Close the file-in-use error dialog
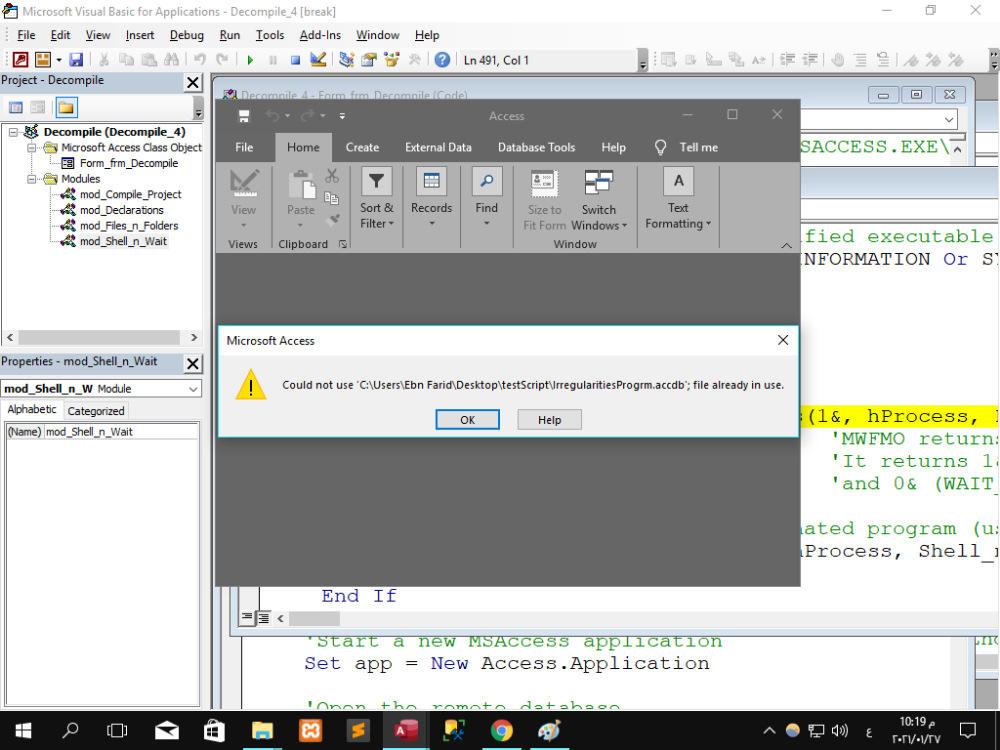 pos(783,341)
